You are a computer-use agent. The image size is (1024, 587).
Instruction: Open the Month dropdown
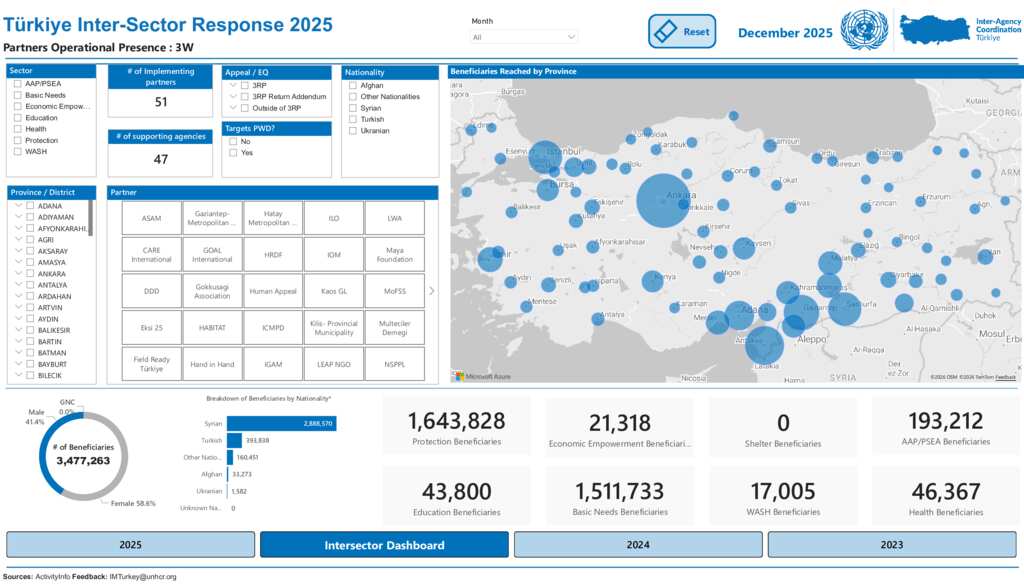click(524, 37)
